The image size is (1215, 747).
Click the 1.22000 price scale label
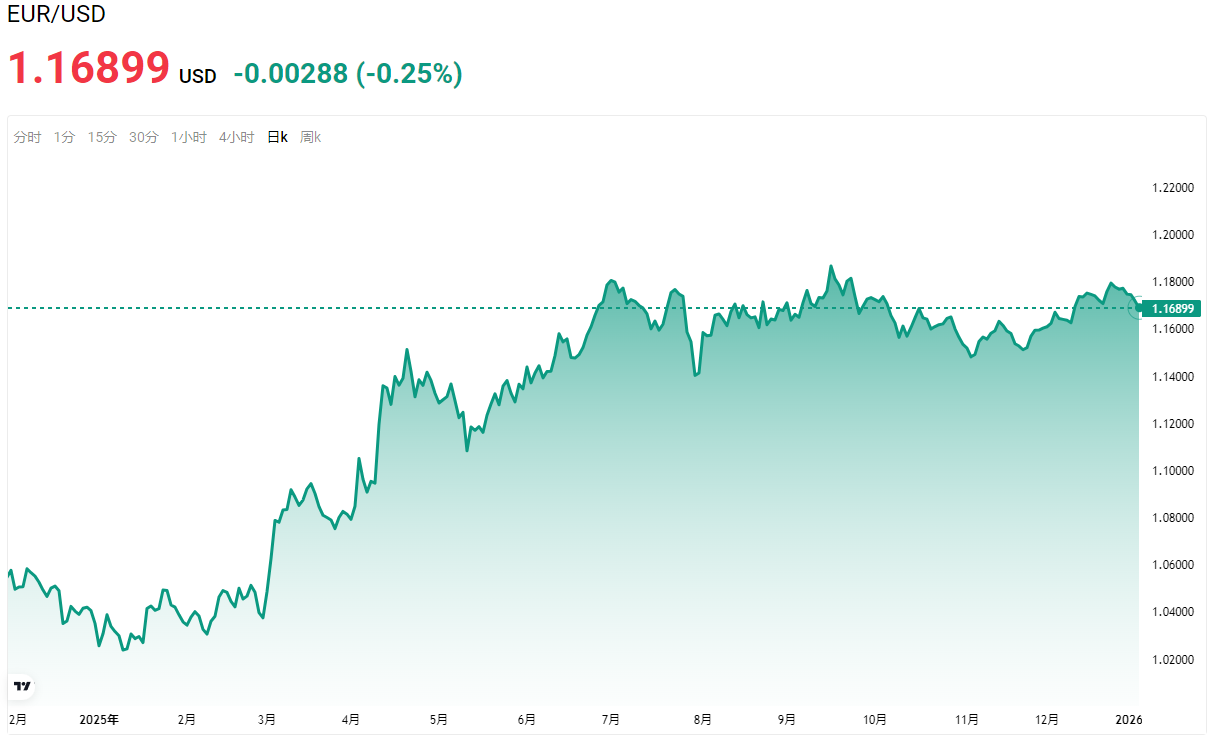coord(1173,188)
